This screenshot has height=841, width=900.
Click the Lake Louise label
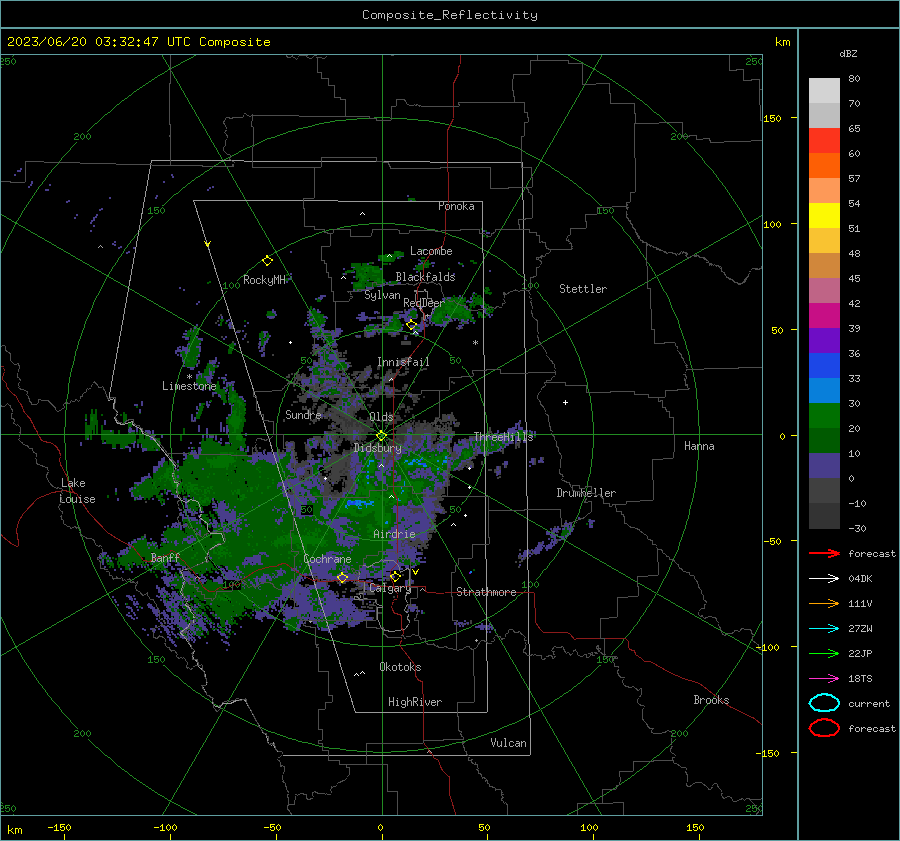(x=78, y=491)
